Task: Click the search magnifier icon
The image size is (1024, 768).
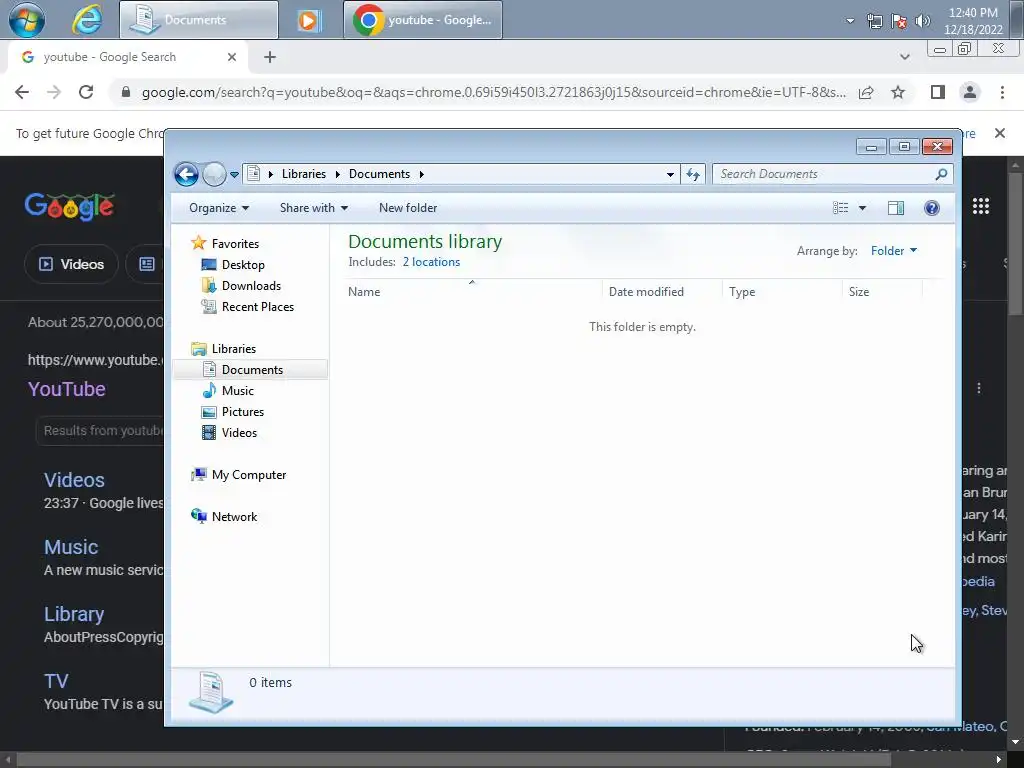Action: 941,174
